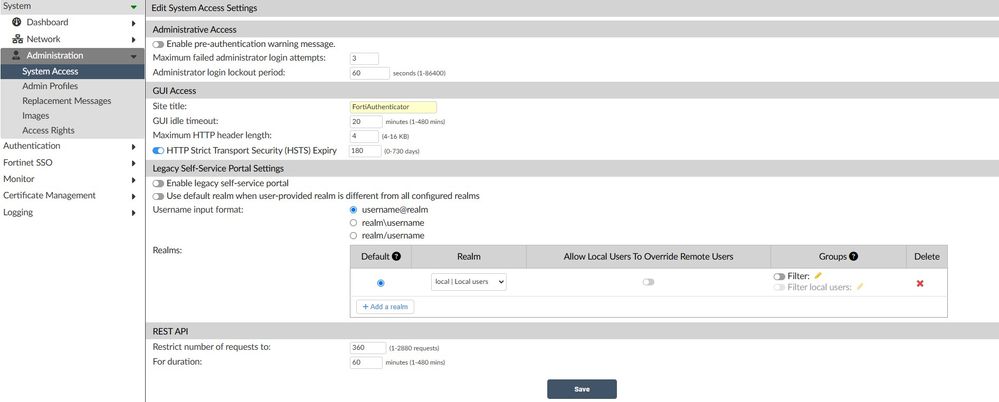Expand the Logging menu arrow

click(x=134, y=213)
